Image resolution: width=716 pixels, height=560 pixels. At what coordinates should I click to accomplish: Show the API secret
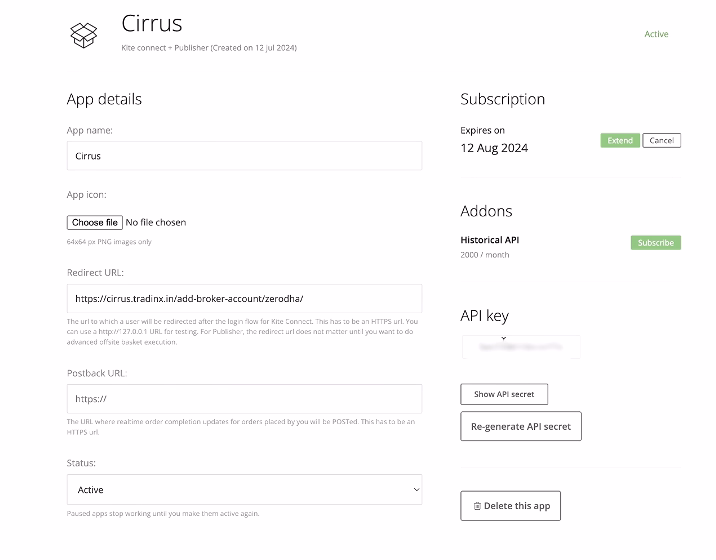point(504,394)
